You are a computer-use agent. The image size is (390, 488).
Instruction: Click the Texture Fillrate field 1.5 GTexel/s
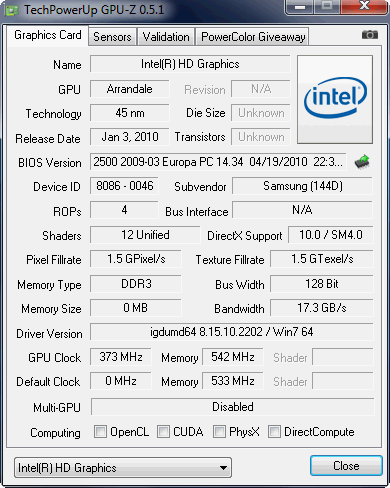tap(322, 259)
